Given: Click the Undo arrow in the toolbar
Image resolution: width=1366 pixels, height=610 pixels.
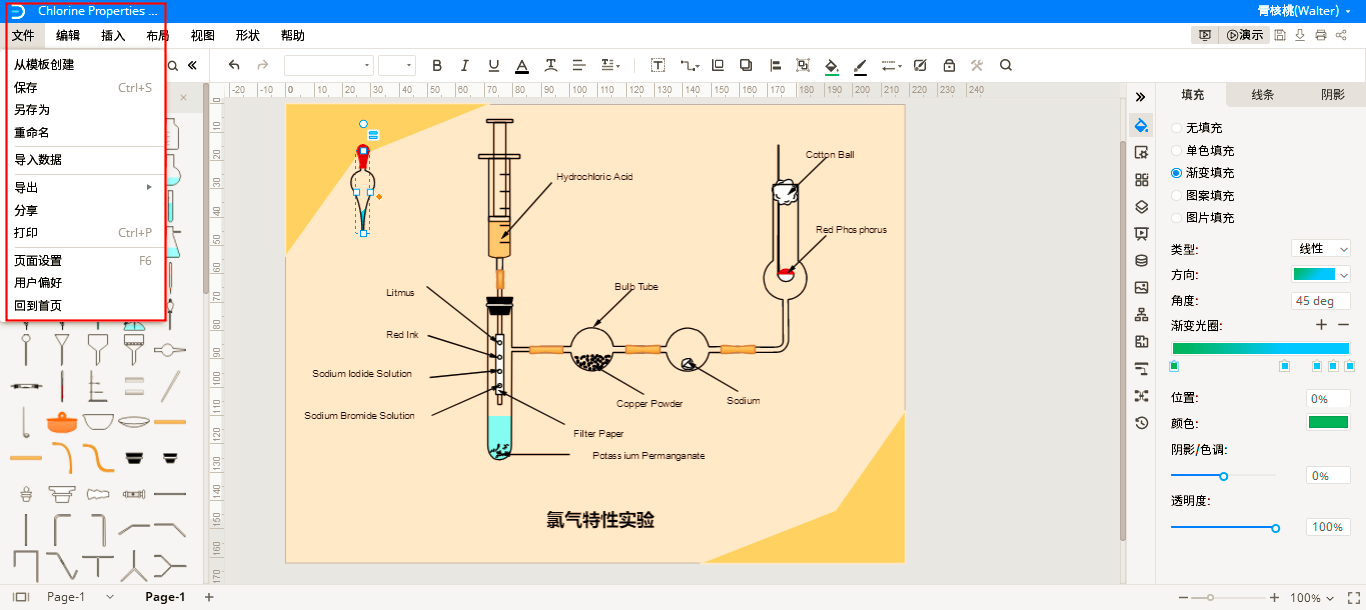Looking at the screenshot, I should pyautogui.click(x=234, y=65).
